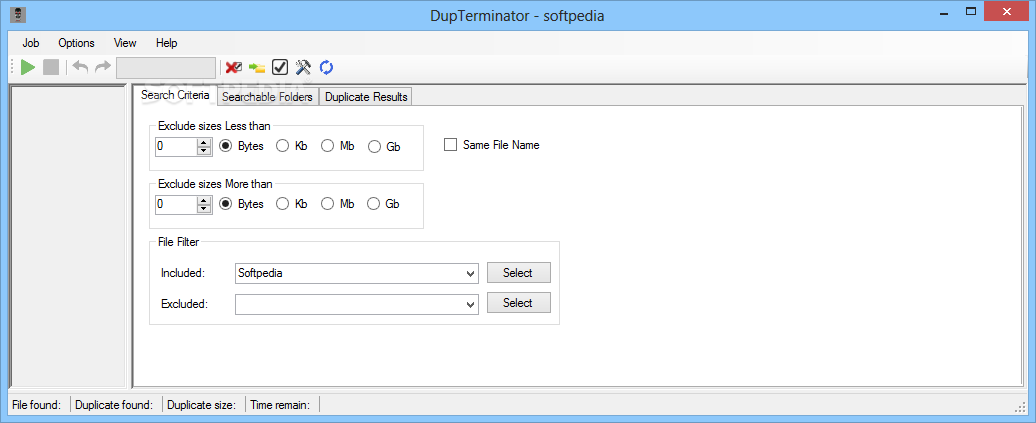Select Gb under Exclude sizes More than
The image size is (1036, 423).
click(383, 204)
